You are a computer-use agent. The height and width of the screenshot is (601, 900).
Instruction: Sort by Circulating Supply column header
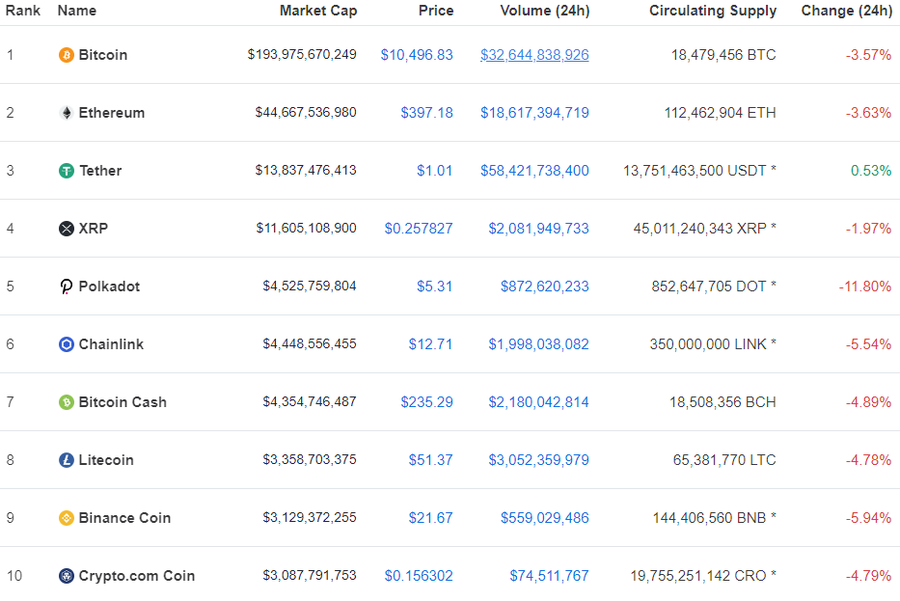[713, 11]
